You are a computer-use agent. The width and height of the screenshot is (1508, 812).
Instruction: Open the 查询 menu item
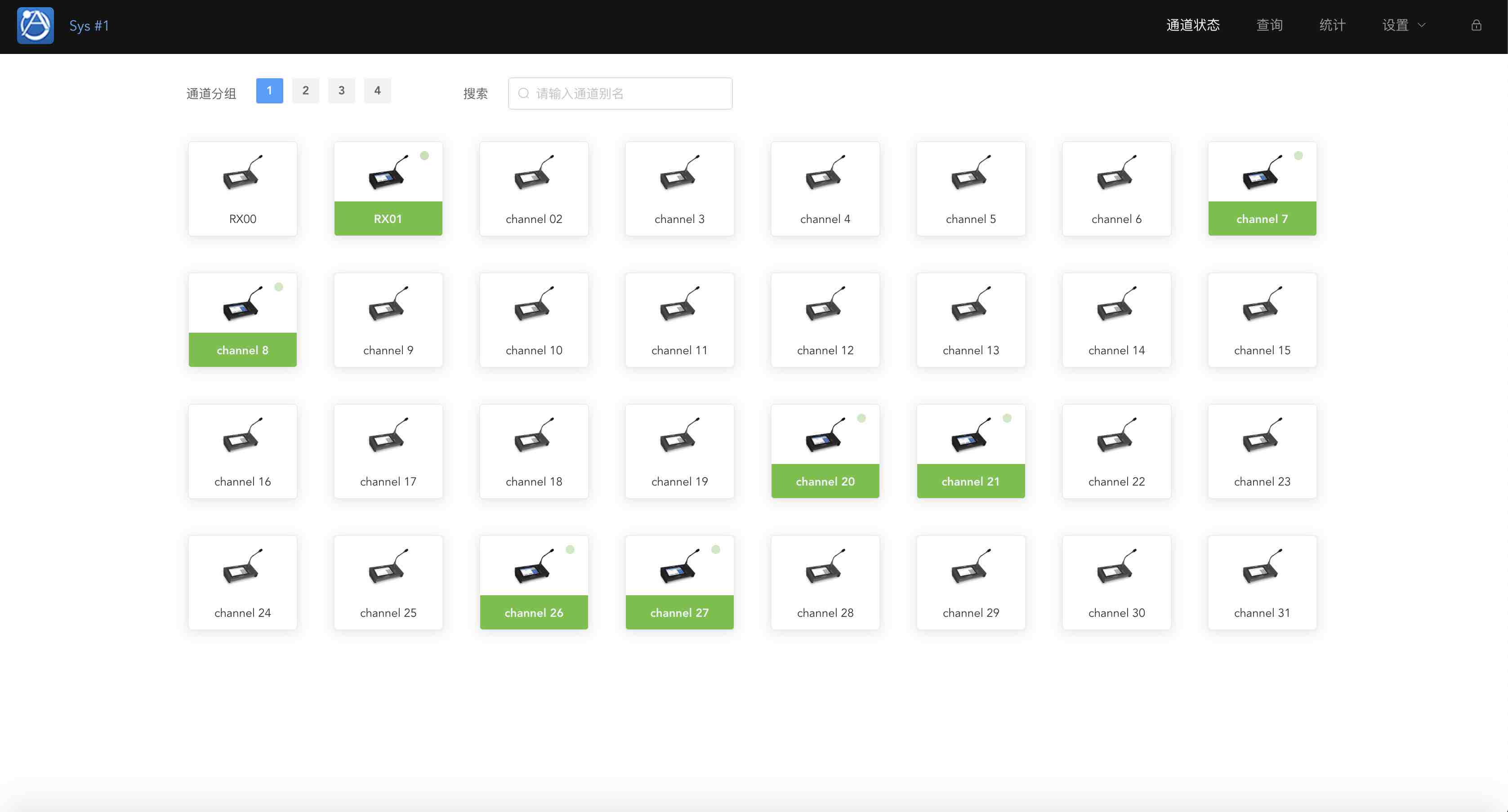(x=1269, y=25)
